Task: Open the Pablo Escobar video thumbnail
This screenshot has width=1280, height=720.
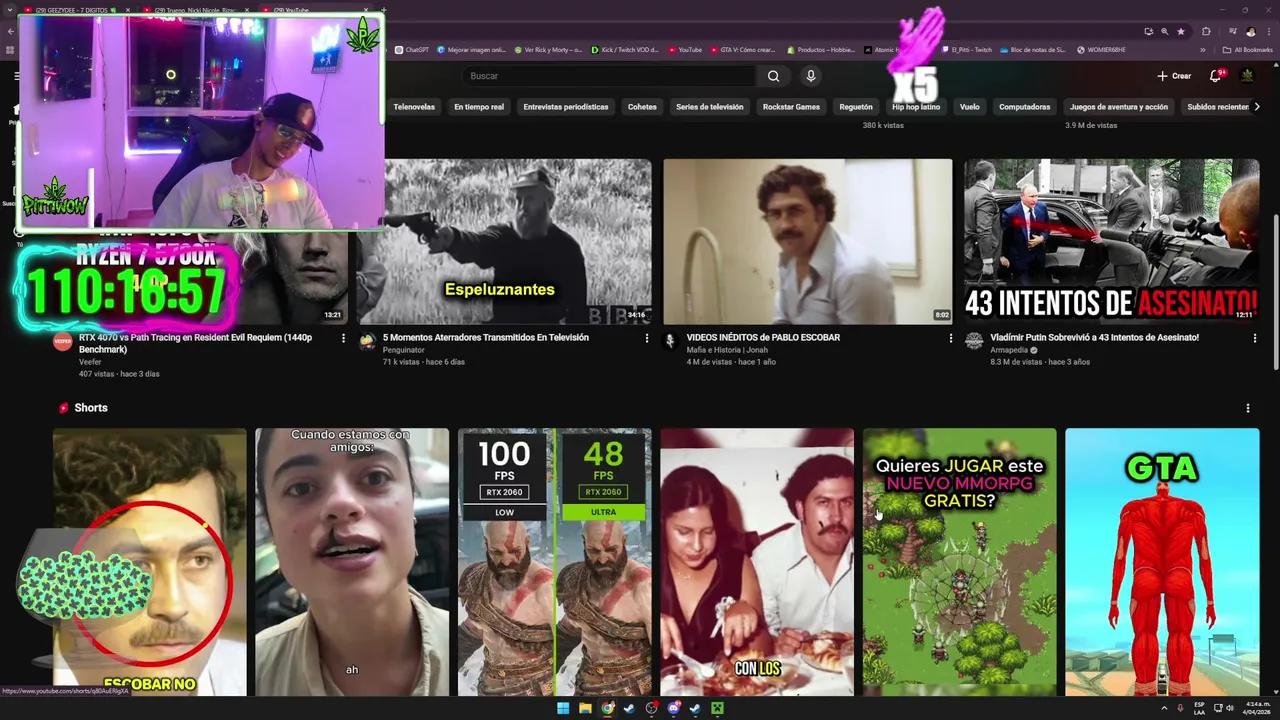Action: pyautogui.click(x=808, y=241)
